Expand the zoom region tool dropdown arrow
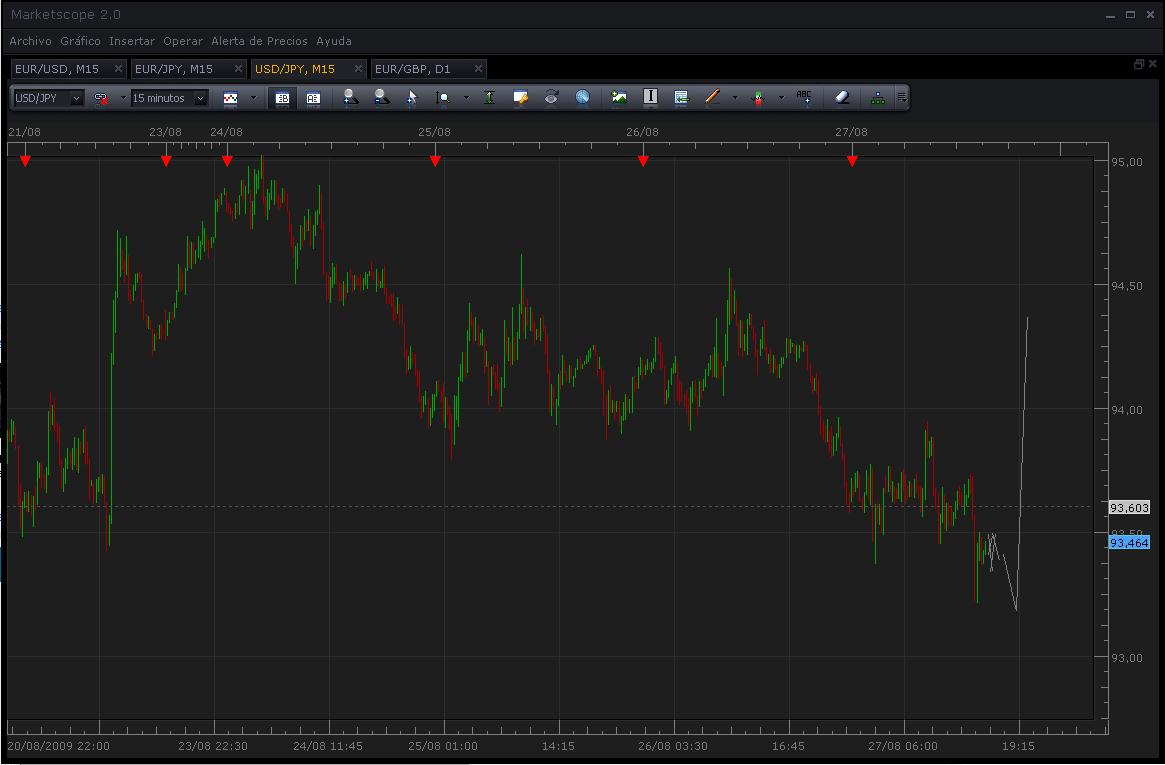The height and width of the screenshot is (765, 1165). [466, 98]
